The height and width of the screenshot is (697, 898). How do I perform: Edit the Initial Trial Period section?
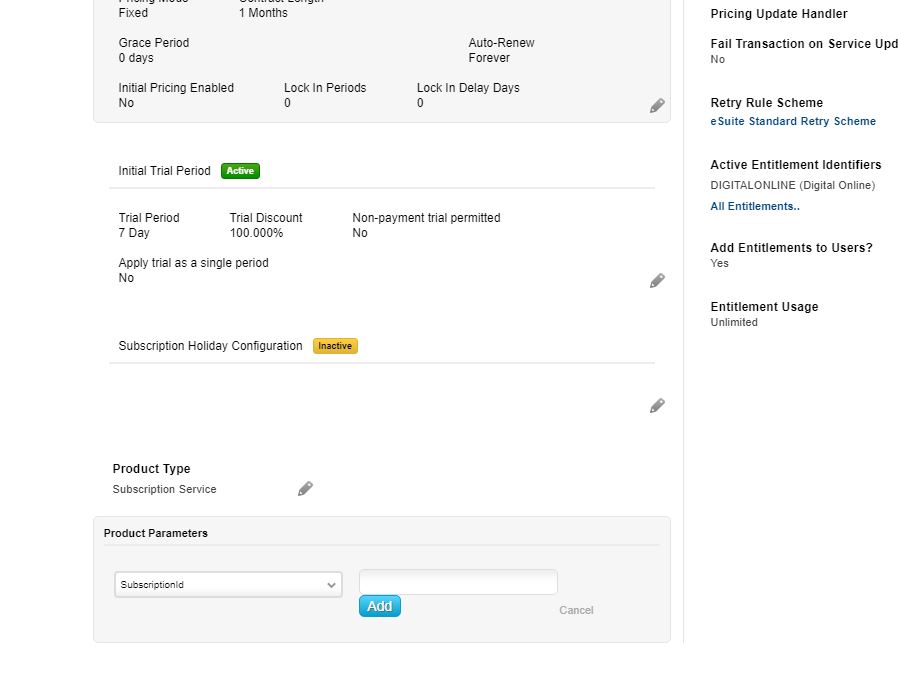coord(657,281)
